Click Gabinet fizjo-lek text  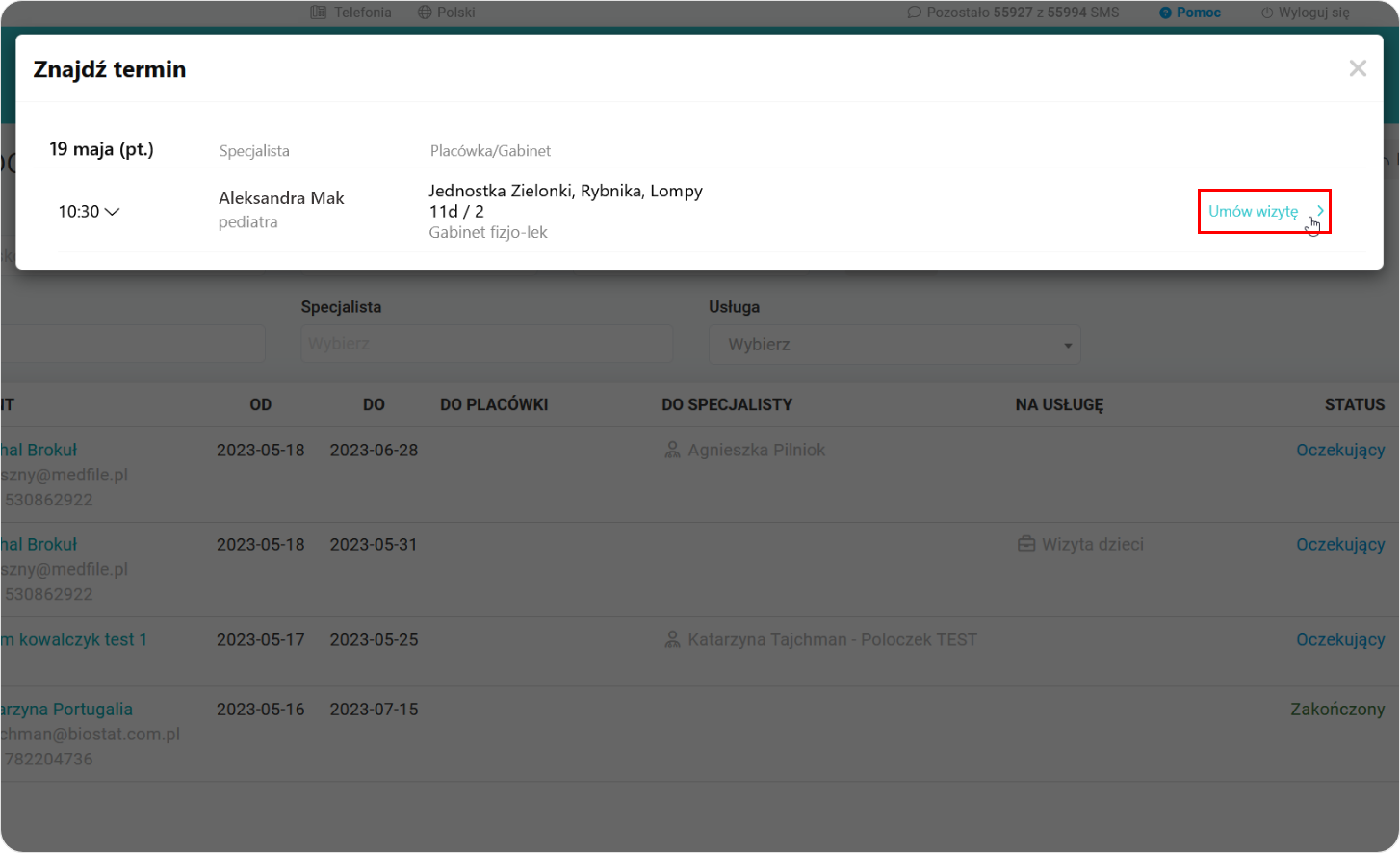click(488, 232)
